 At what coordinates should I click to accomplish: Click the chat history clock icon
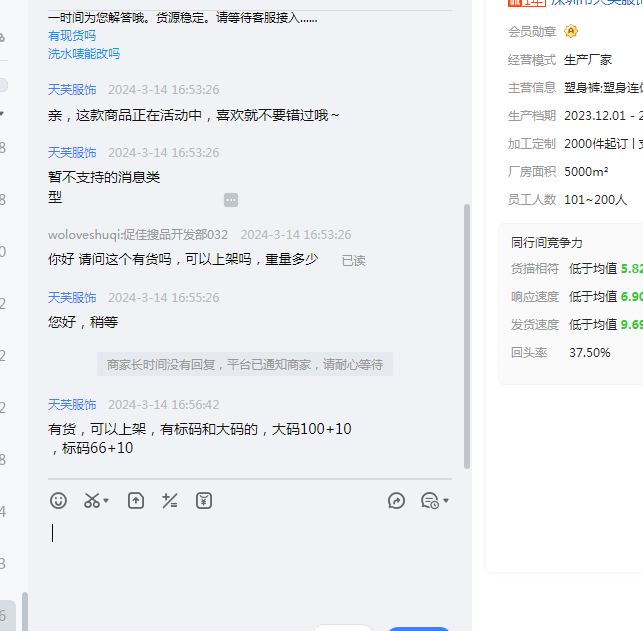pyautogui.click(x=430, y=500)
